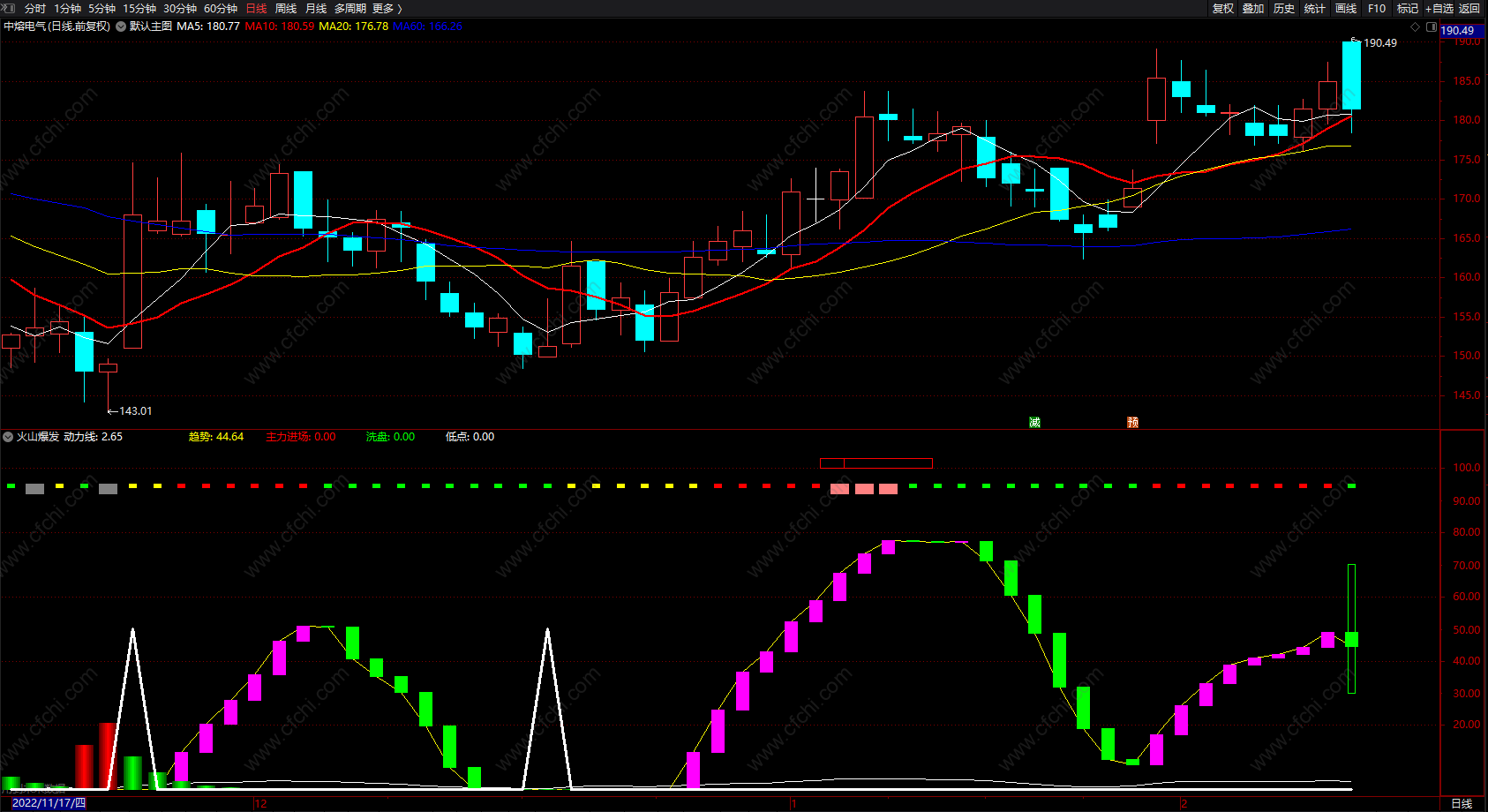Select the 15分钟 period tab

(139, 8)
